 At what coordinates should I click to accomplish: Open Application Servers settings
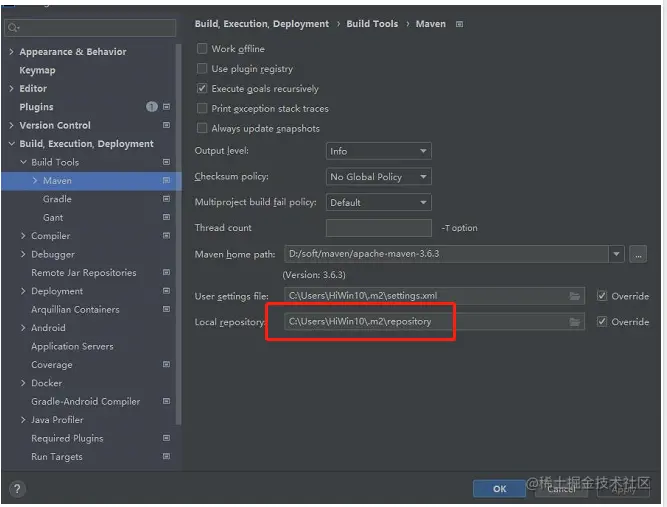(72, 346)
